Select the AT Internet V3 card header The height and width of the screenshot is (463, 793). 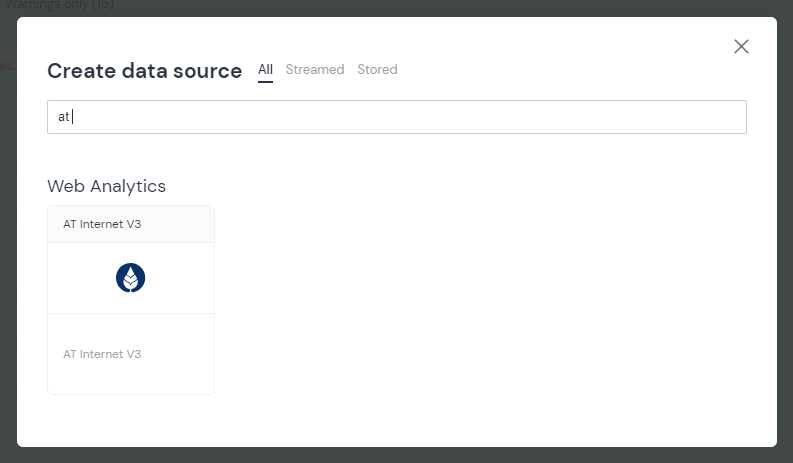131,224
